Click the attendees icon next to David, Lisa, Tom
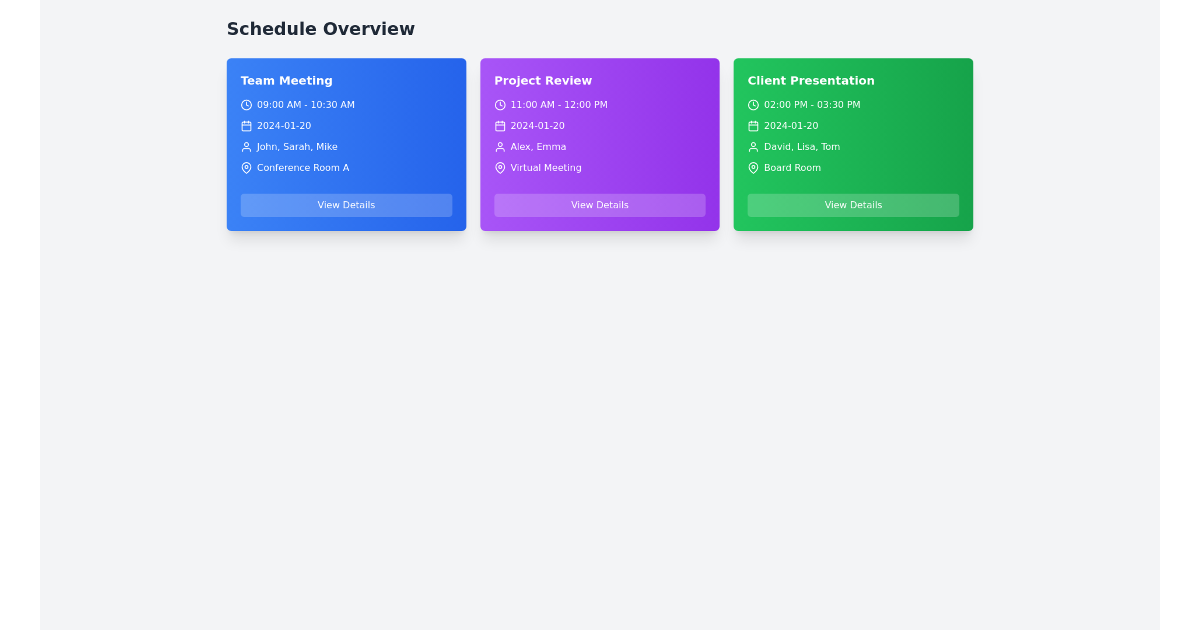Screen dimensions: 1200x630 coord(753,146)
